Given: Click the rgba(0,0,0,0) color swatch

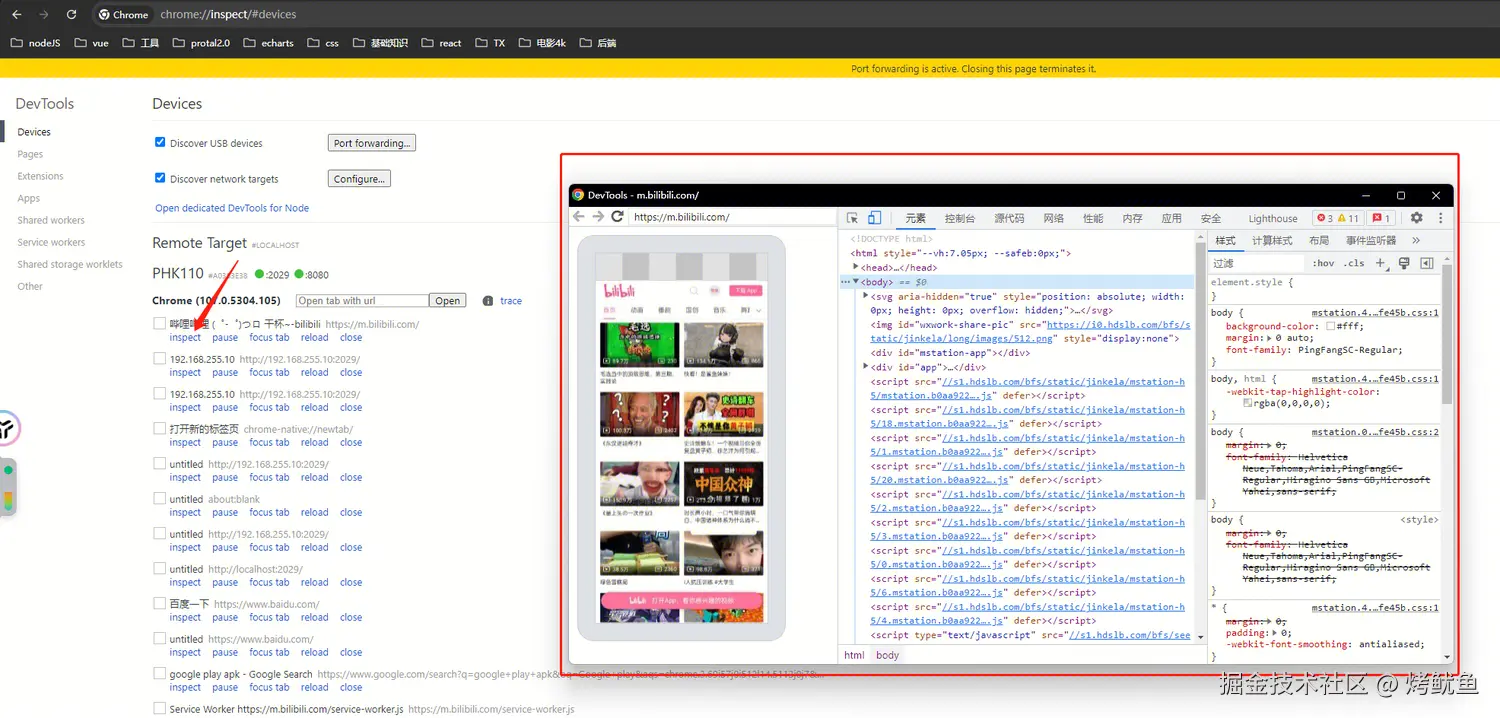Looking at the screenshot, I should click(1247, 403).
